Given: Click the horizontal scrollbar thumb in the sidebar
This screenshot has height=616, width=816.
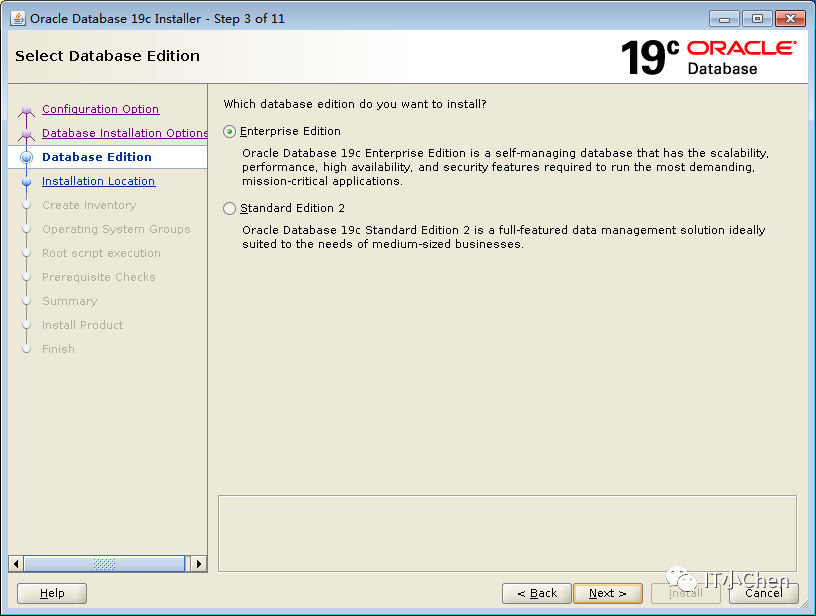Looking at the screenshot, I should coord(104,564).
